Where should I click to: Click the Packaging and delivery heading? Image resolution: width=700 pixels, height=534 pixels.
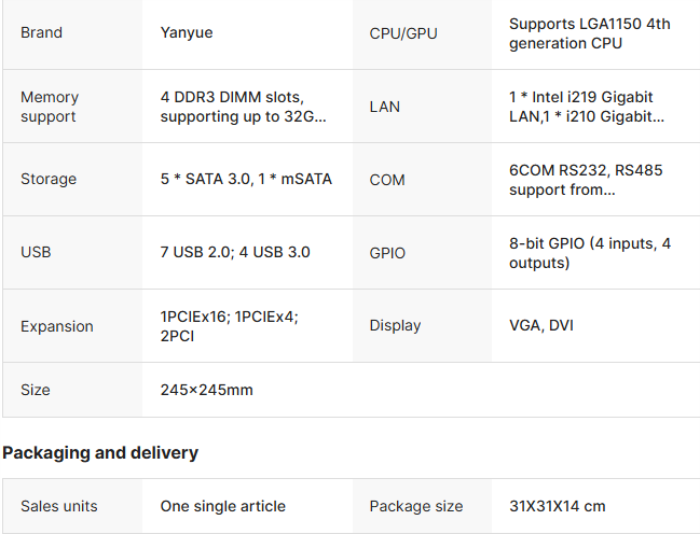[x=100, y=453]
